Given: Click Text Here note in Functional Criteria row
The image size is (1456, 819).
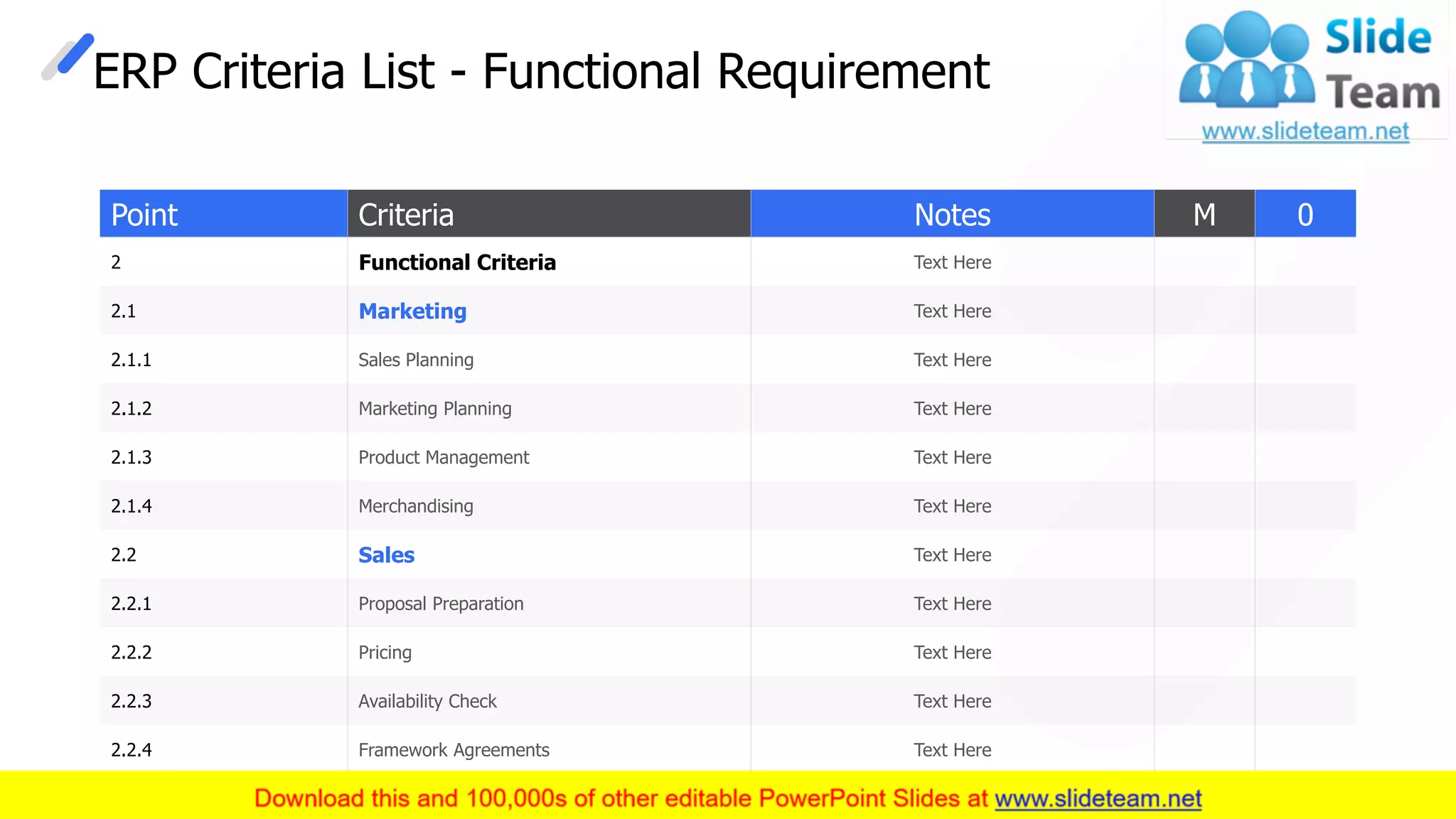Looking at the screenshot, I should click(953, 262).
